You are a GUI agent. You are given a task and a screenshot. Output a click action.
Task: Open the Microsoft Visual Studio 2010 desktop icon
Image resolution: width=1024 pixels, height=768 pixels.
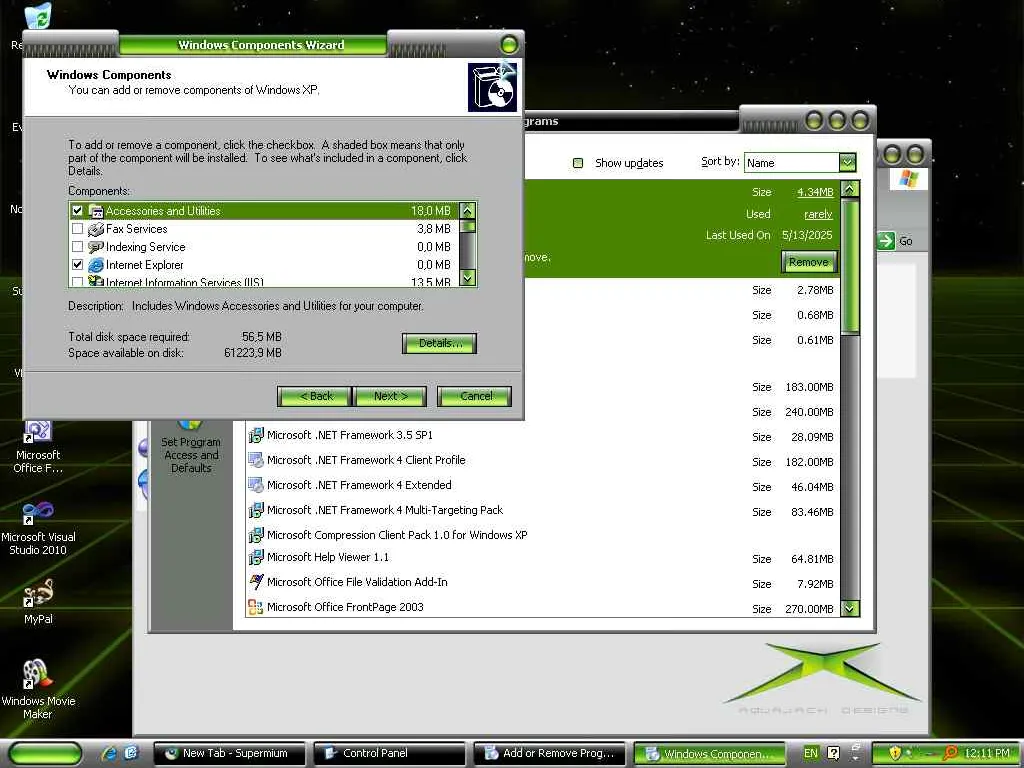coord(38,529)
